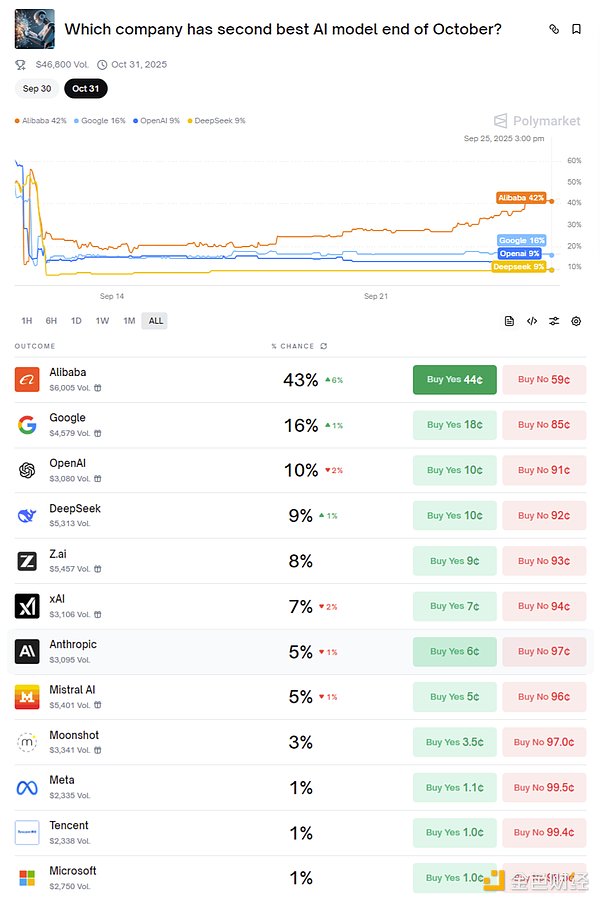This screenshot has height=902, width=600.
Task: Switch chart range to ALL
Action: [x=155, y=320]
